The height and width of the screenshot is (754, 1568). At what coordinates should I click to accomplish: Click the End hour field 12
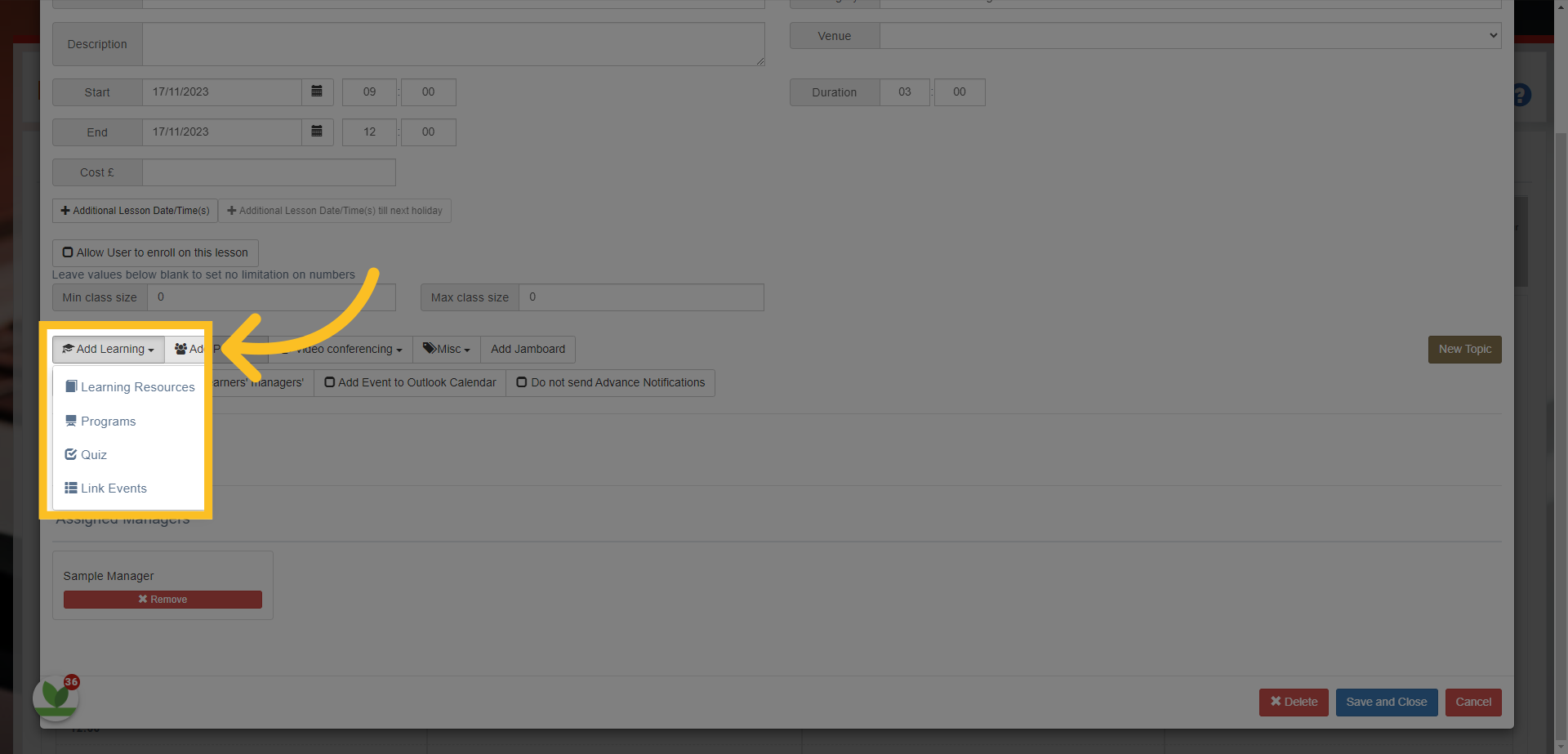pyautogui.click(x=369, y=132)
